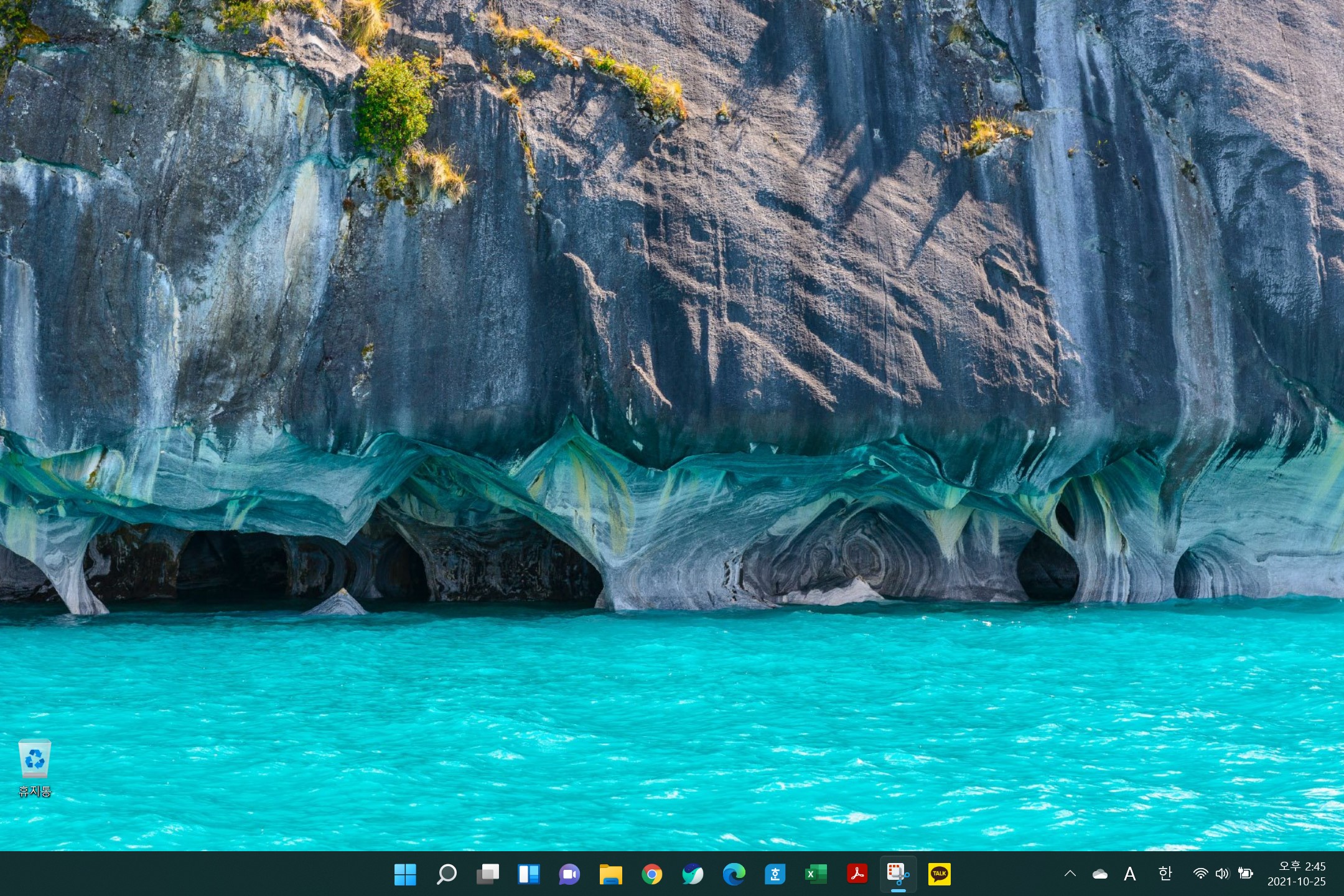Launch Excel from the taskbar
The width and height of the screenshot is (1344, 896).
pos(816,874)
